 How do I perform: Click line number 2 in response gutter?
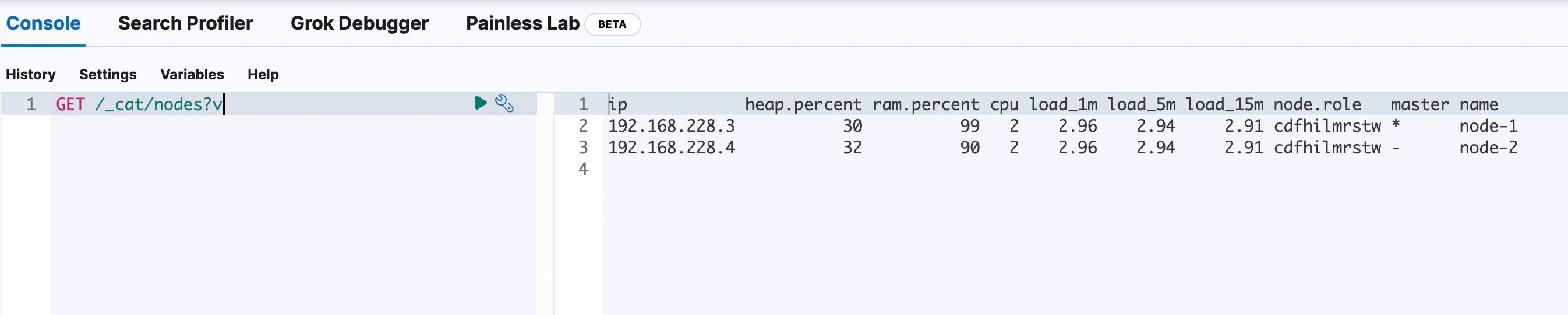click(583, 126)
